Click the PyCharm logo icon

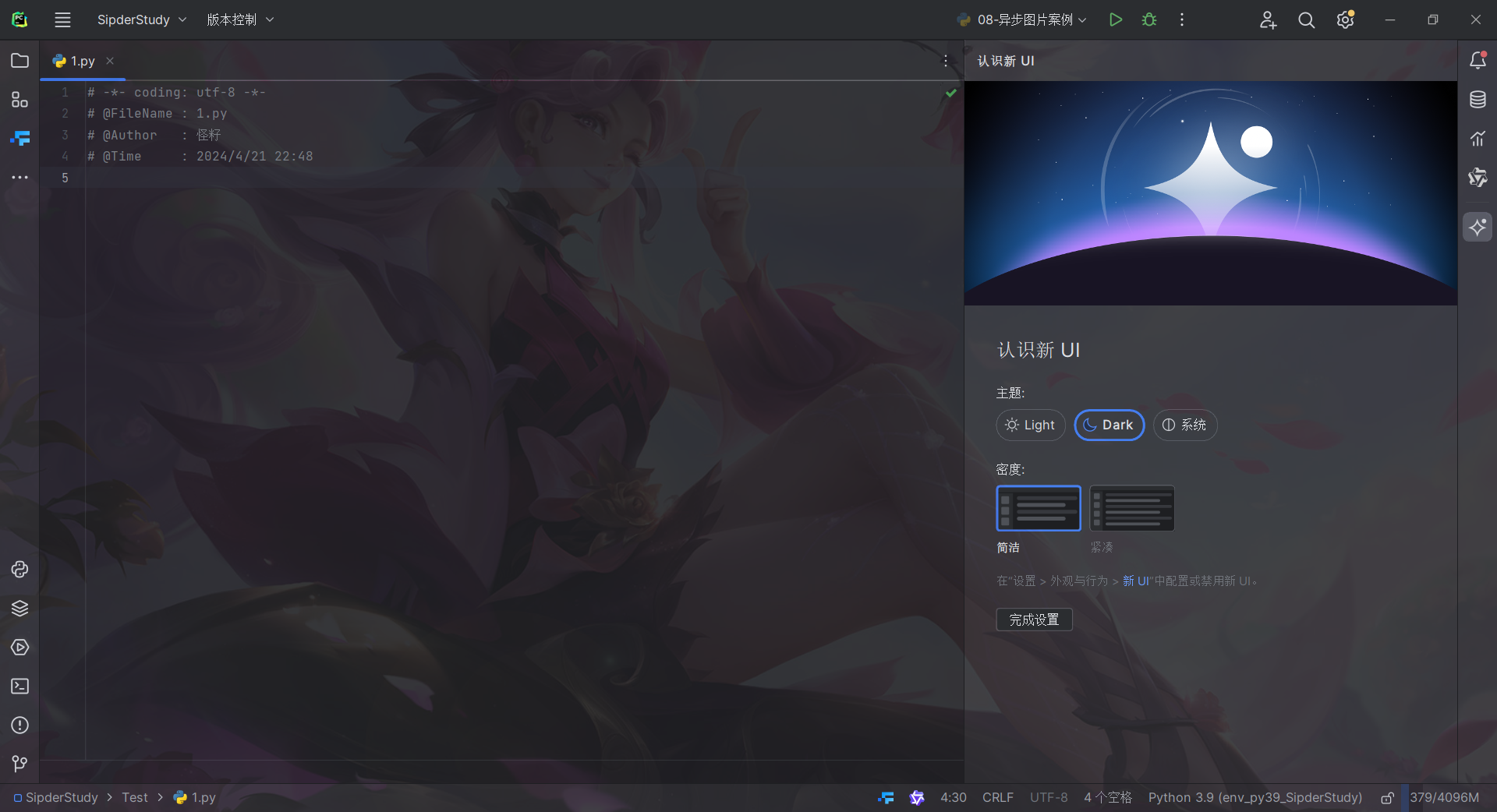tap(19, 19)
